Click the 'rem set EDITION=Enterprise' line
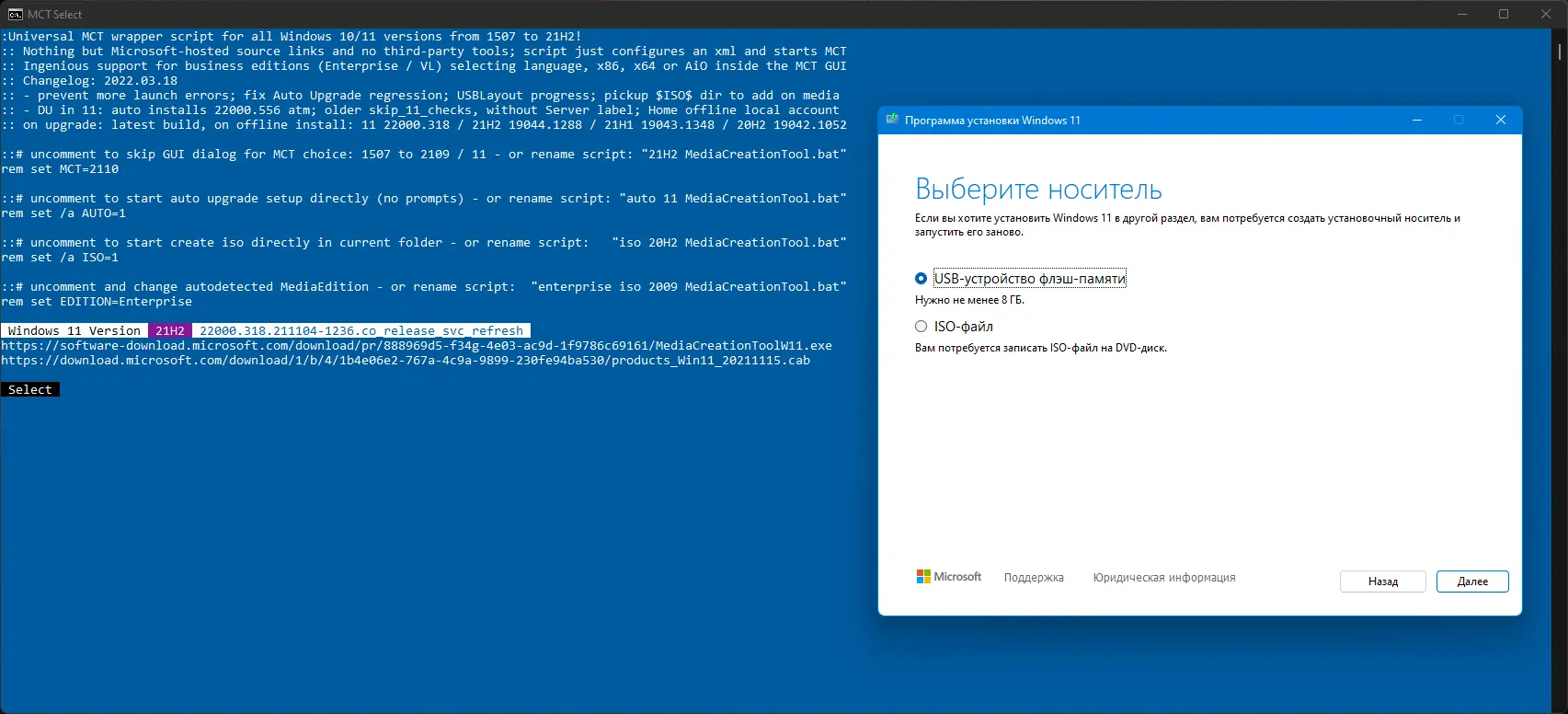1568x714 pixels. [97, 302]
